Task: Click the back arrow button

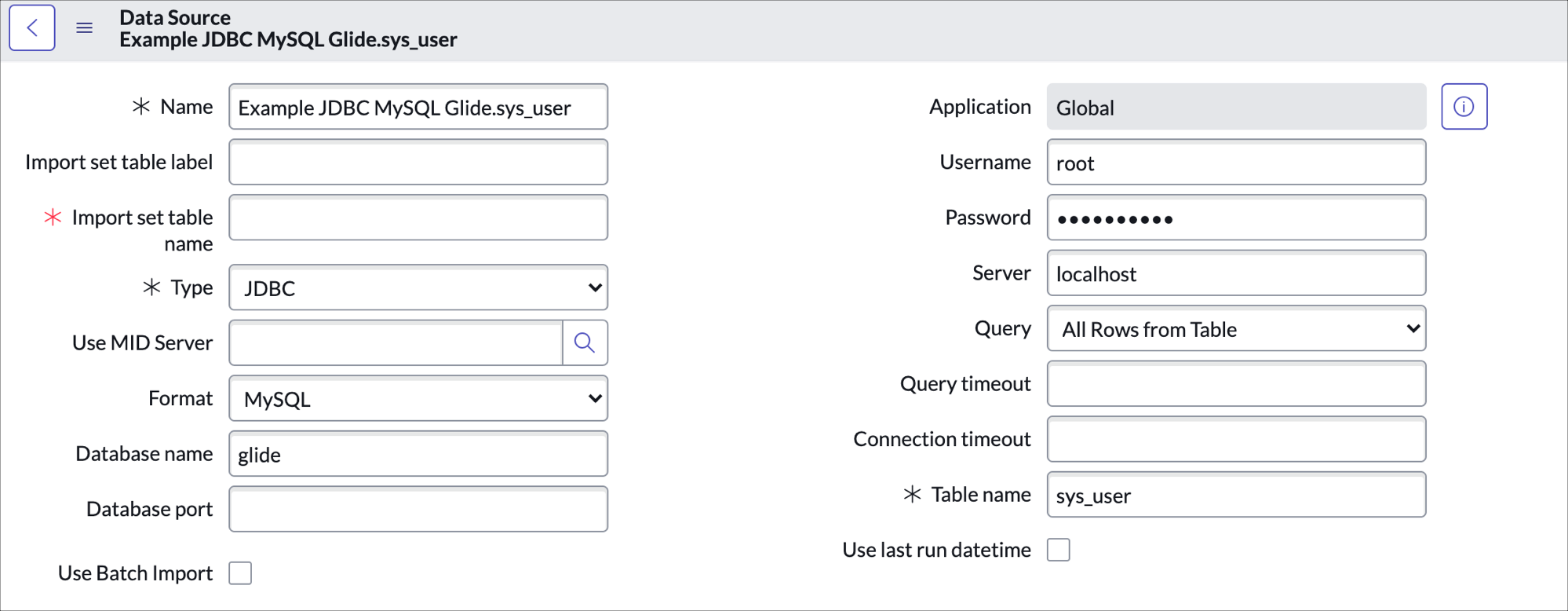Action: [32, 28]
